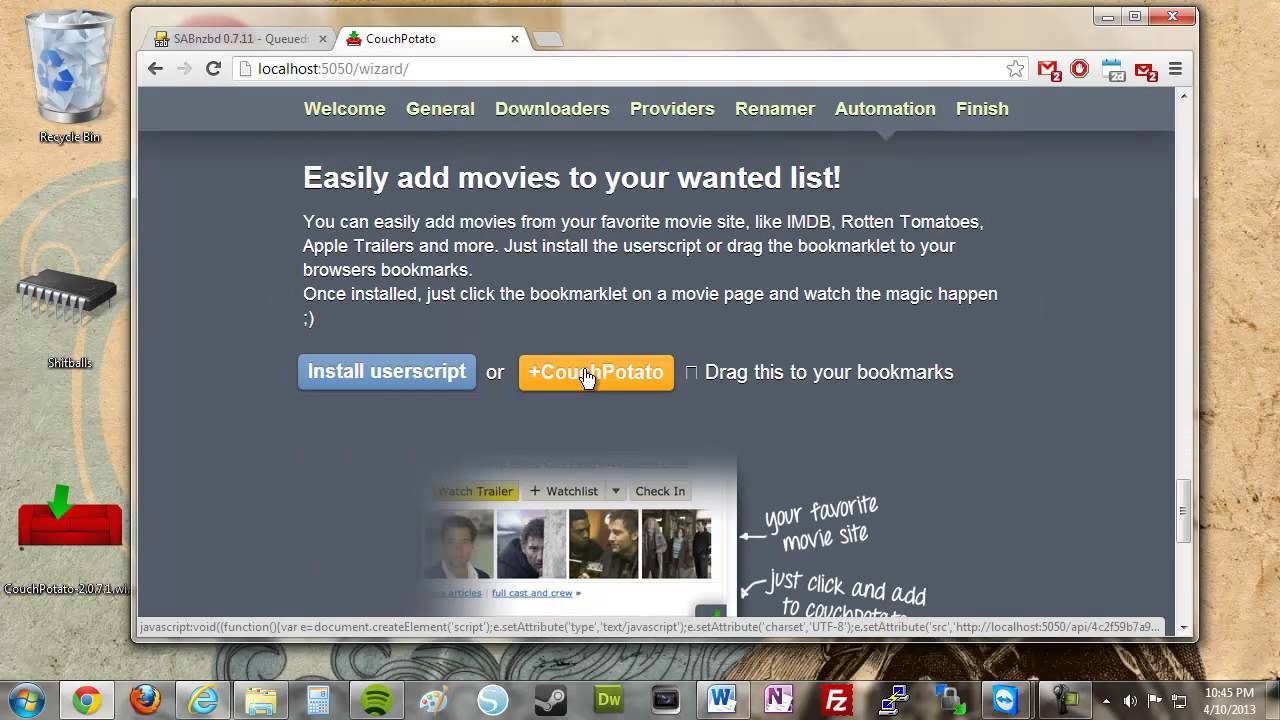Launch Steam from the taskbar

click(550, 700)
